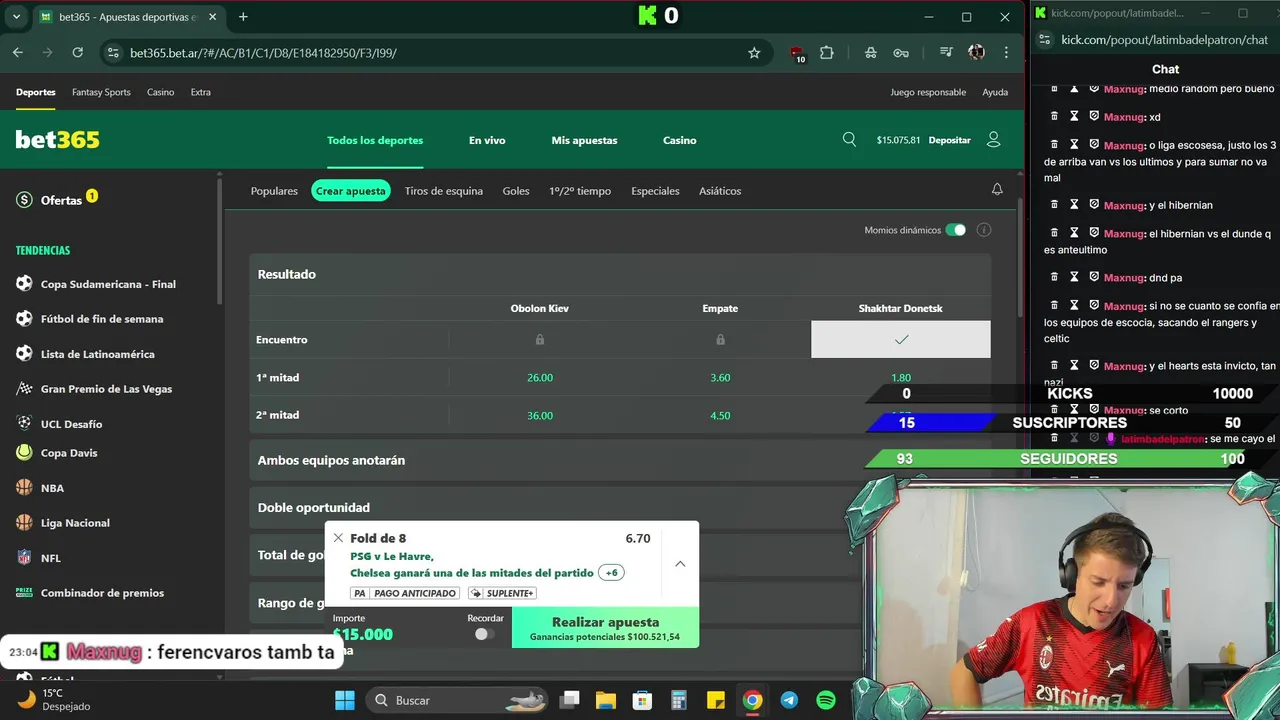Select Empate 2ª mitad odds 4.50
The width and height of the screenshot is (1280, 720).
(720, 416)
